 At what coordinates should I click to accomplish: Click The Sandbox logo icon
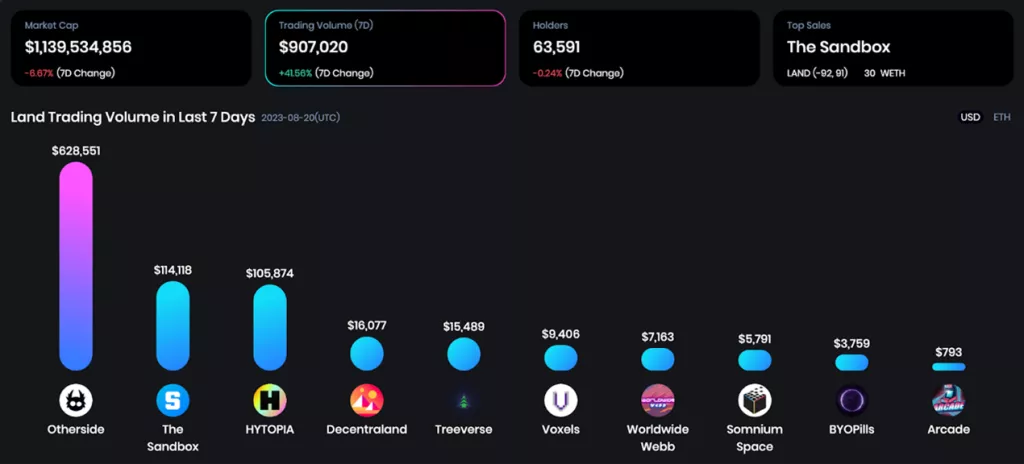tap(172, 401)
